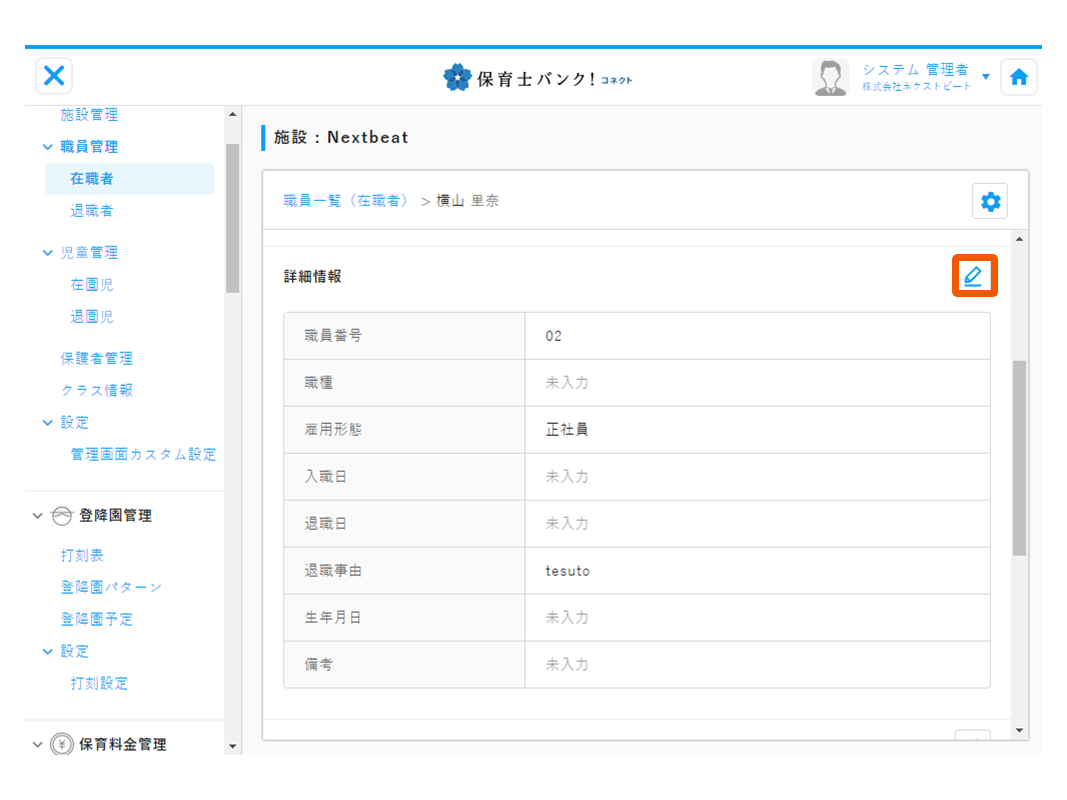Click the user avatar icon
This screenshot has width=1067, height=800.
pos(830,77)
